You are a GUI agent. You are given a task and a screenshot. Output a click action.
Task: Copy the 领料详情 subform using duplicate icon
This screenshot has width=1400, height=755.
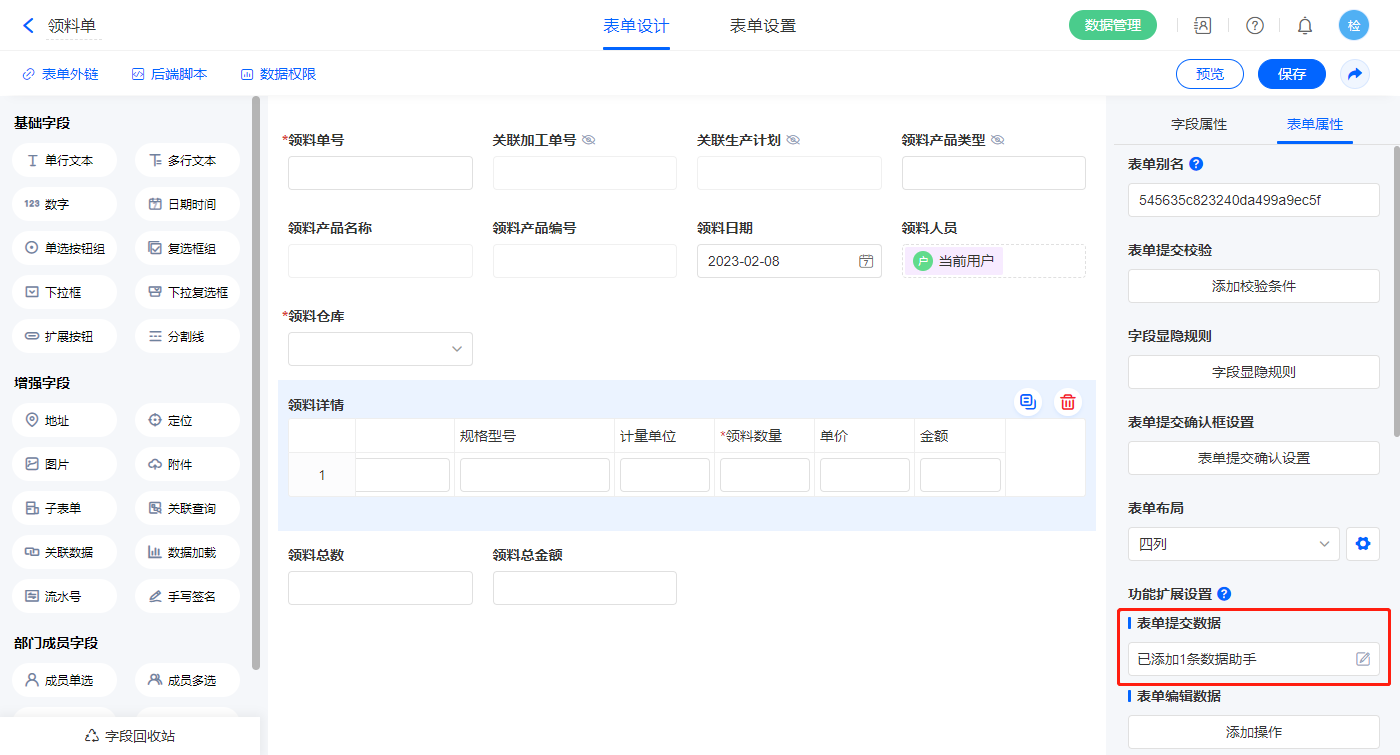tap(1027, 402)
